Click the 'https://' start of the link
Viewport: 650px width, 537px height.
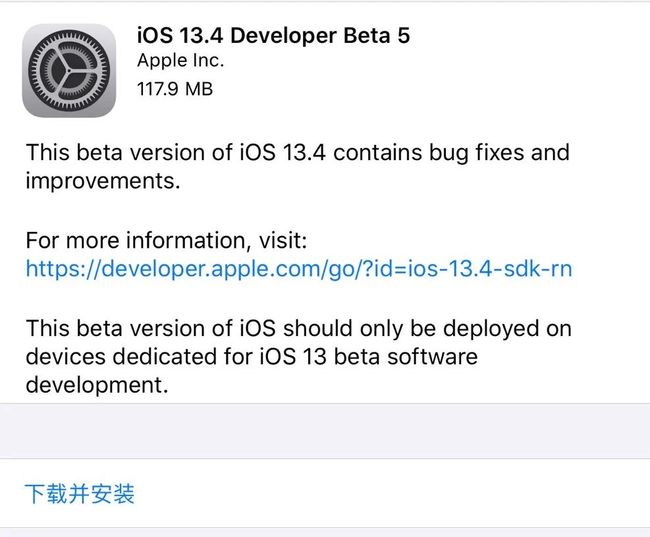[x=63, y=269]
